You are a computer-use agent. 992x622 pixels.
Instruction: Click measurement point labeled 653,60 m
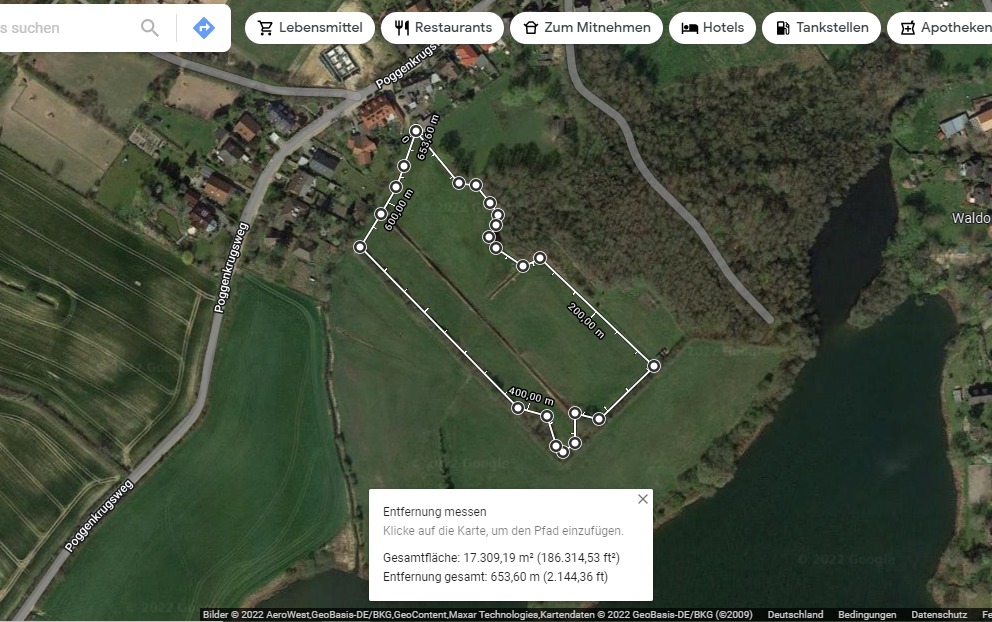[x=416, y=131]
